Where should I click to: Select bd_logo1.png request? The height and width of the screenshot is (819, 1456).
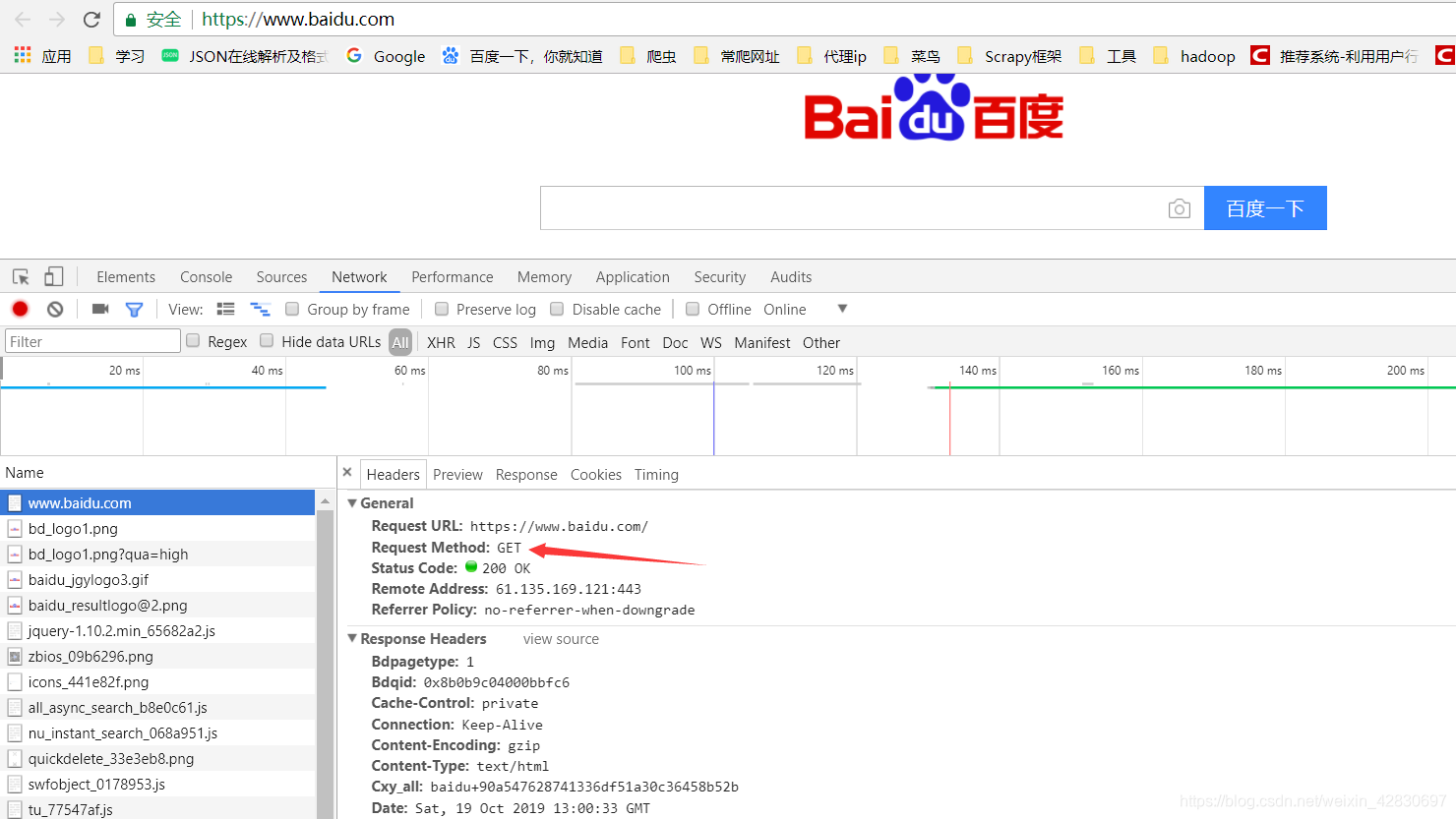(157, 529)
